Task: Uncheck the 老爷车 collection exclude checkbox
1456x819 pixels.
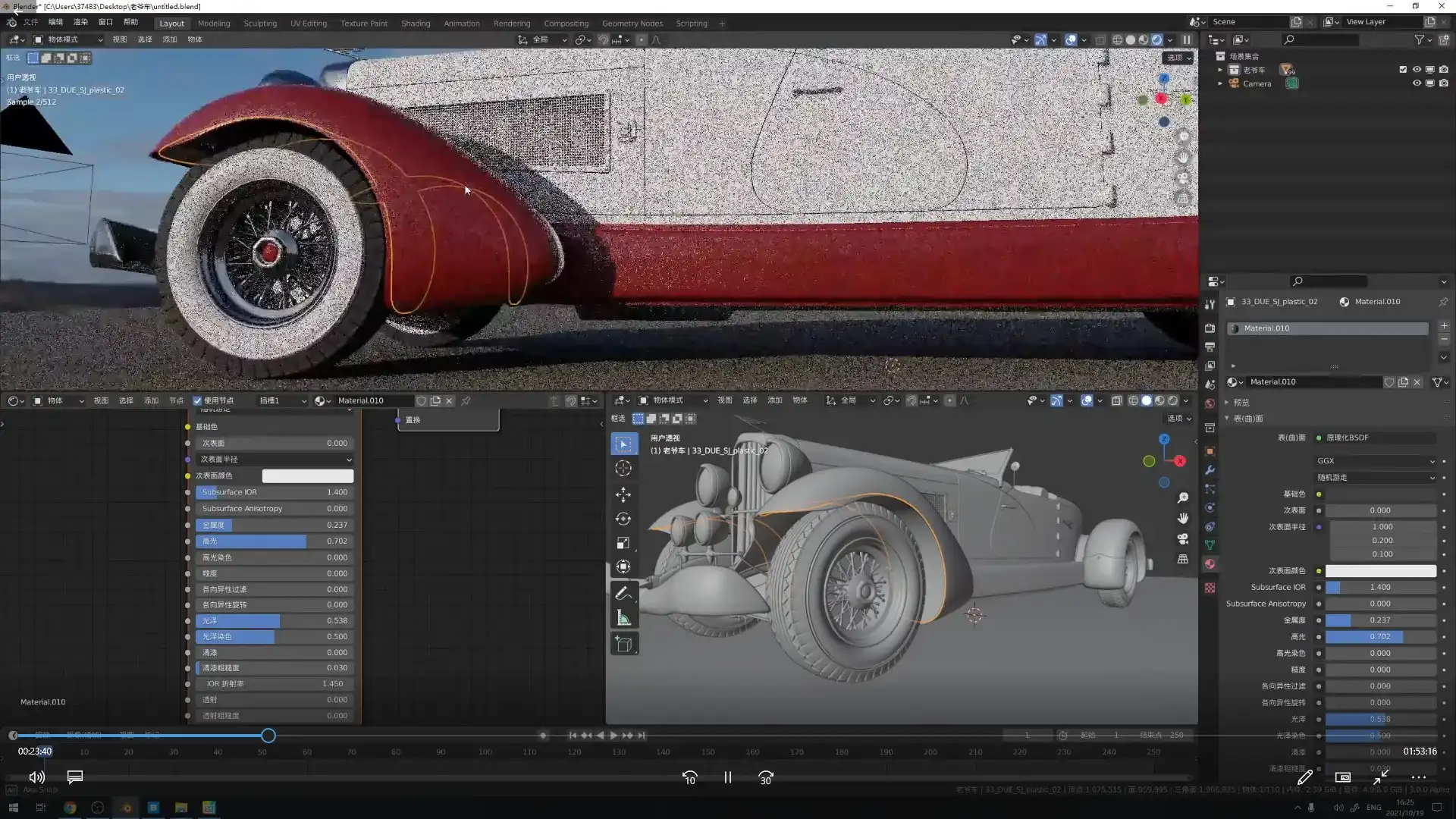Action: click(x=1403, y=70)
